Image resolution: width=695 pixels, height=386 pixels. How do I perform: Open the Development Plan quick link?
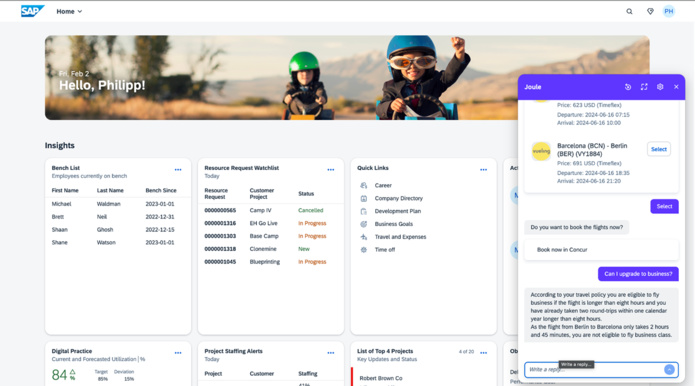398,211
